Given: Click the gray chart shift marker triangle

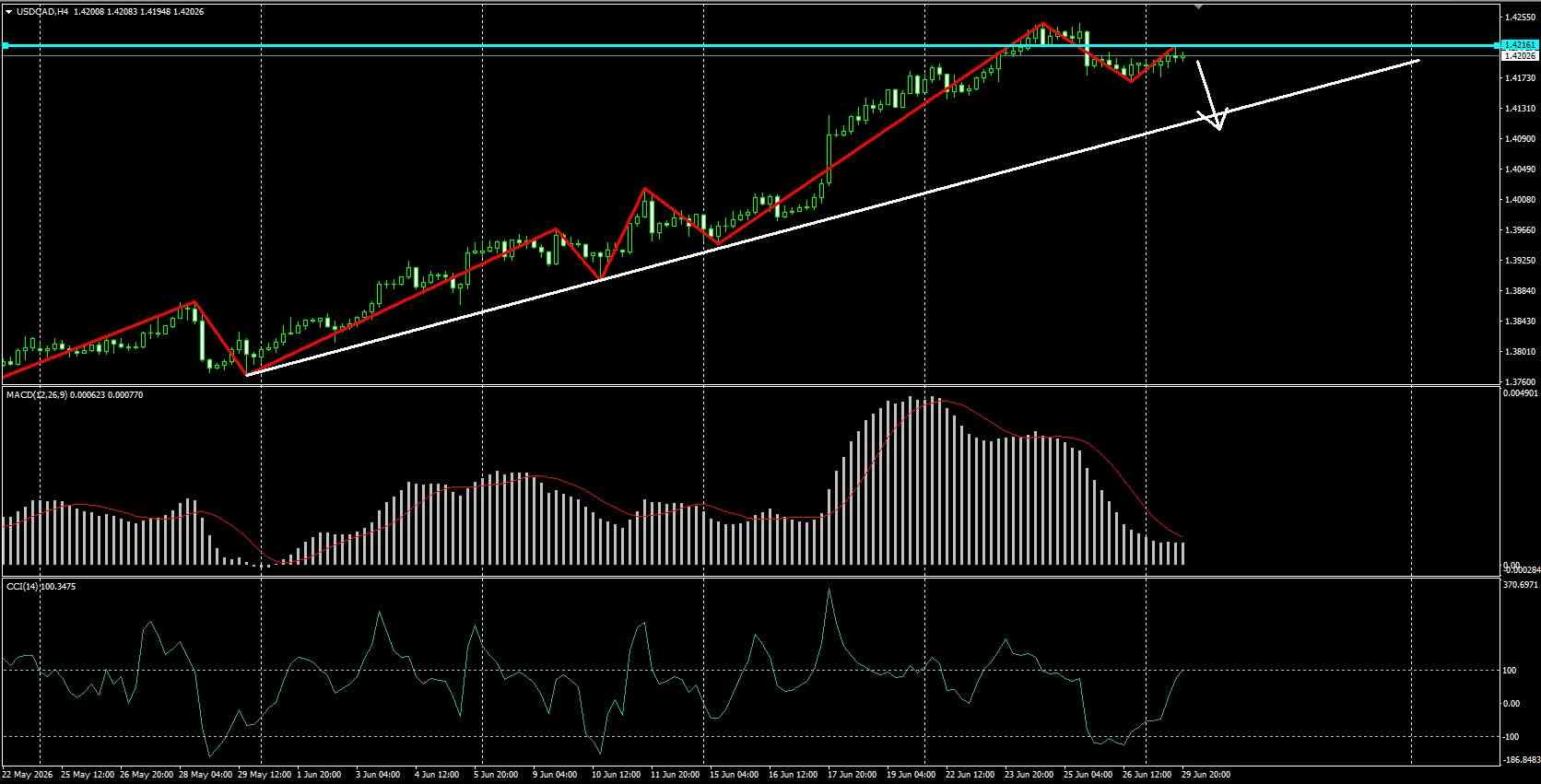Looking at the screenshot, I should point(1198,6).
